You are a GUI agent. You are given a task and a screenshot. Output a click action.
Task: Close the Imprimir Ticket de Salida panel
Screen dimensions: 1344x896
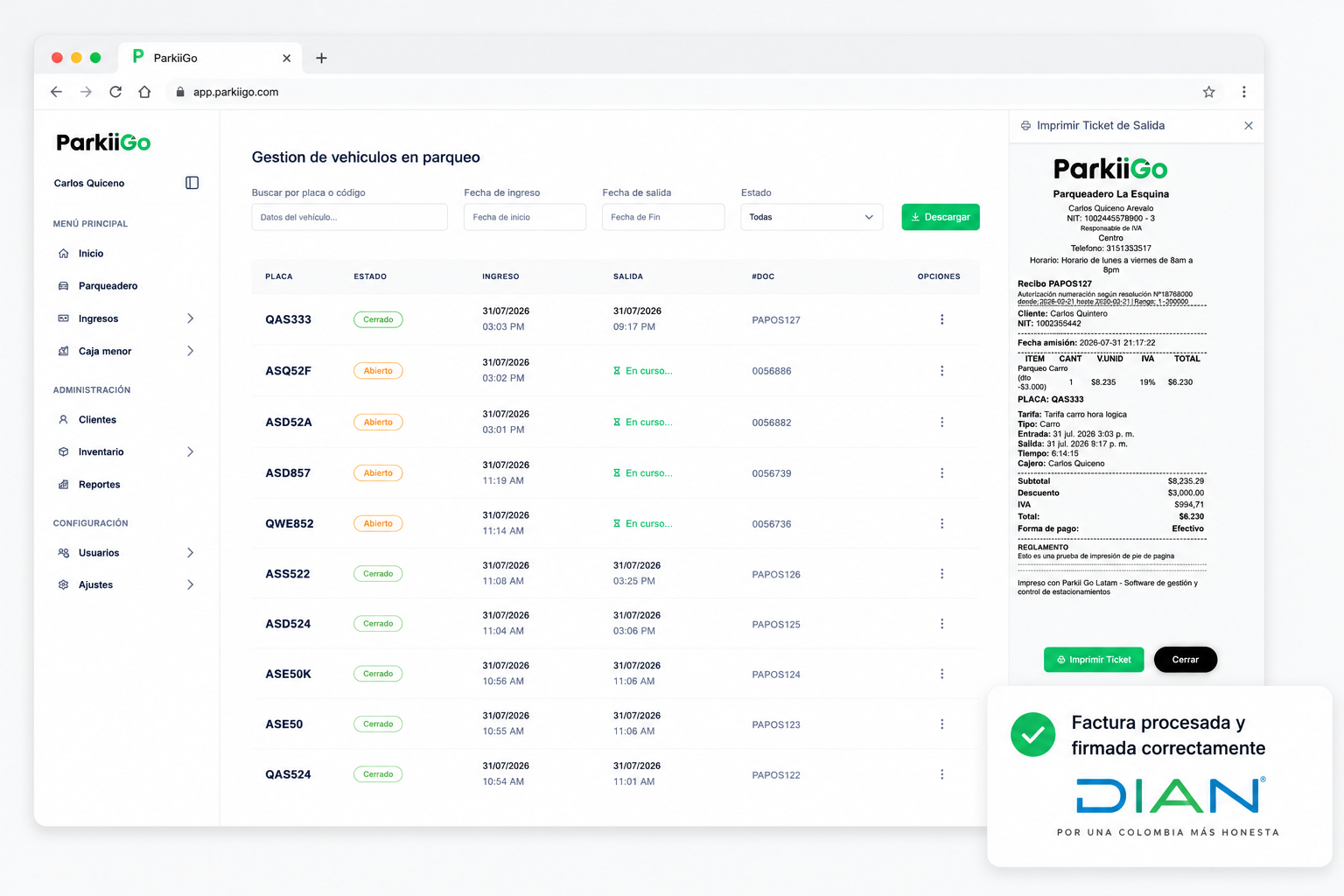pos(1249,126)
